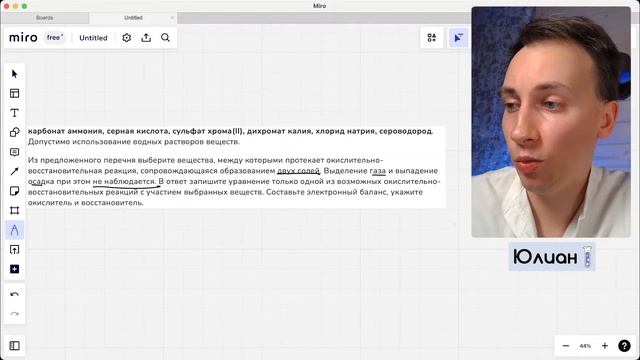Switch to the Untitled tab
The height and width of the screenshot is (360, 640).
[133, 18]
